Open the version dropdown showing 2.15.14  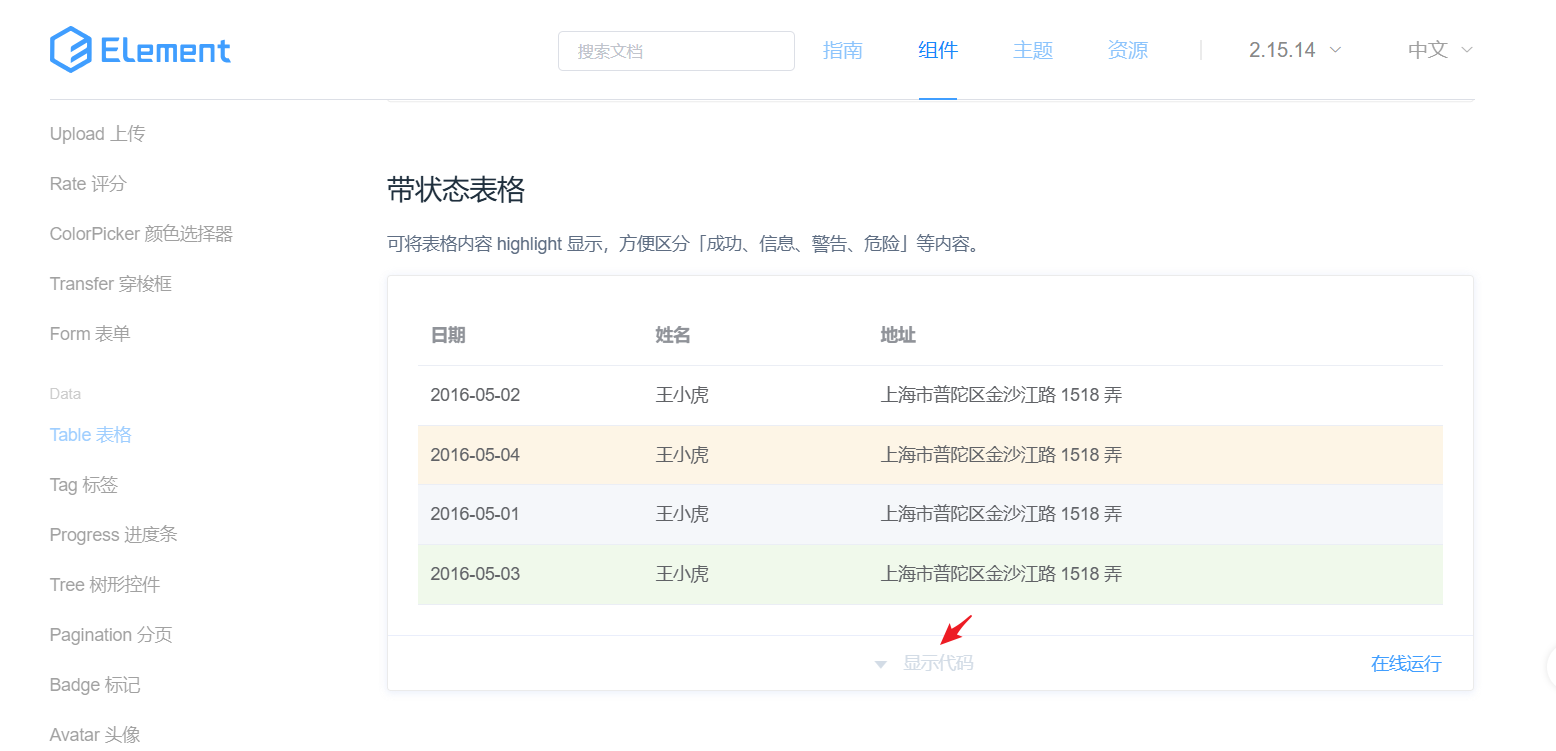click(1292, 49)
